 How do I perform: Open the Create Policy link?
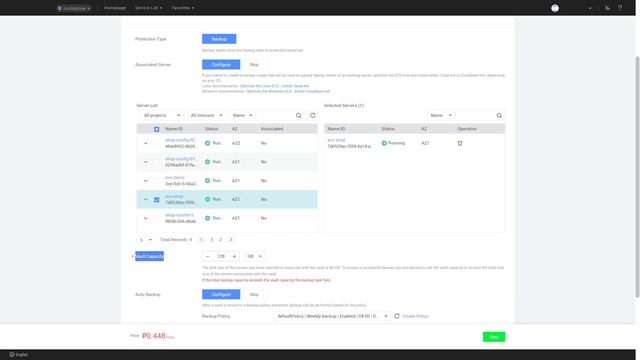(415, 316)
